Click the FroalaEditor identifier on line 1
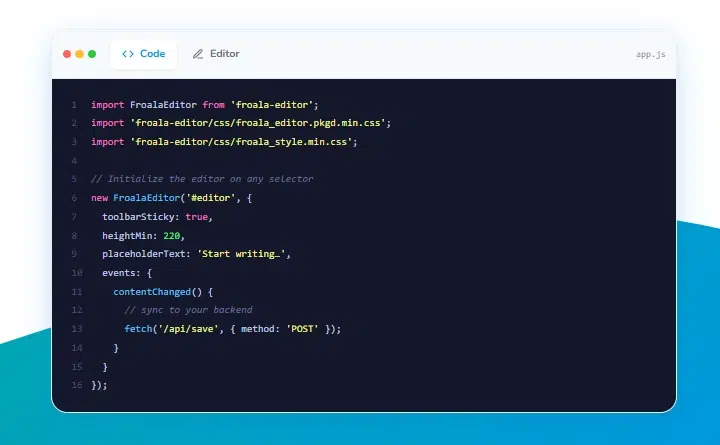Screen dimensions: 720x445 (x=163, y=105)
